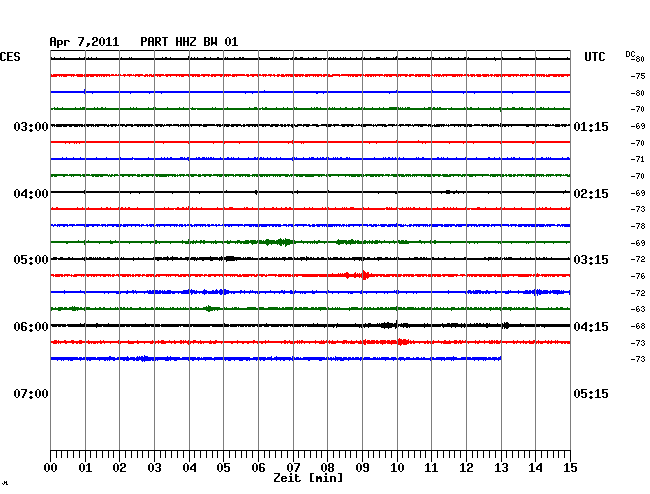Select the UTC header label
The height and width of the screenshot is (494, 650).
(x=595, y=57)
